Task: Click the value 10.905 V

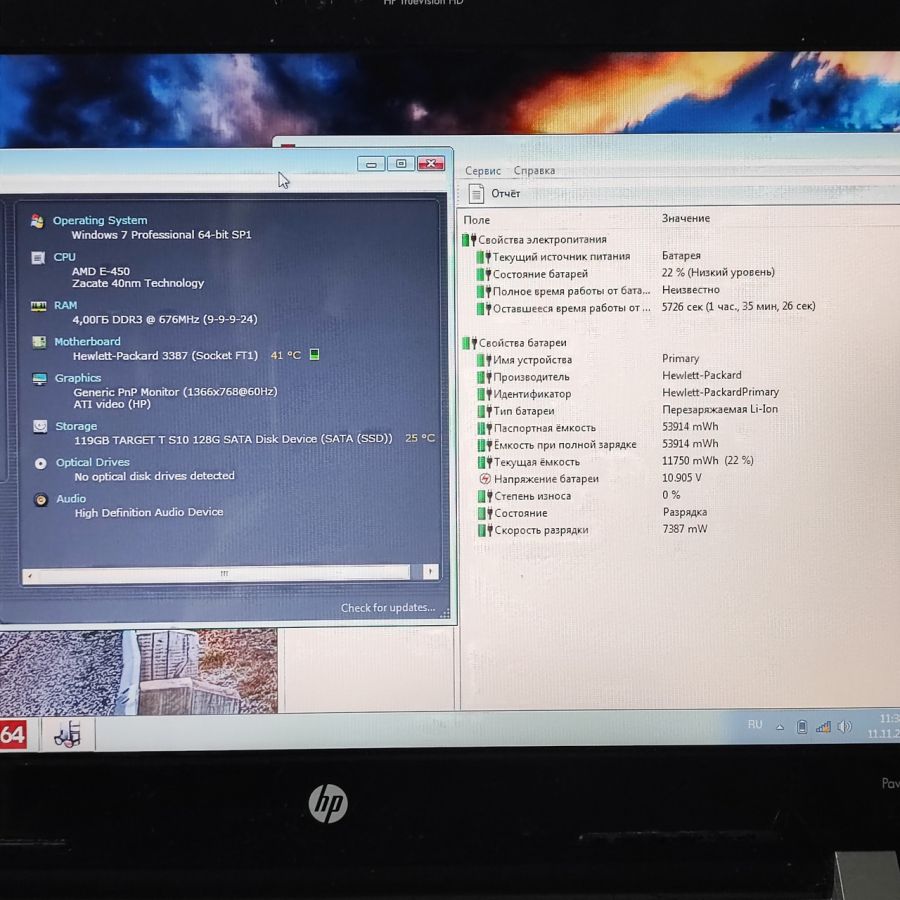Action: pos(682,478)
